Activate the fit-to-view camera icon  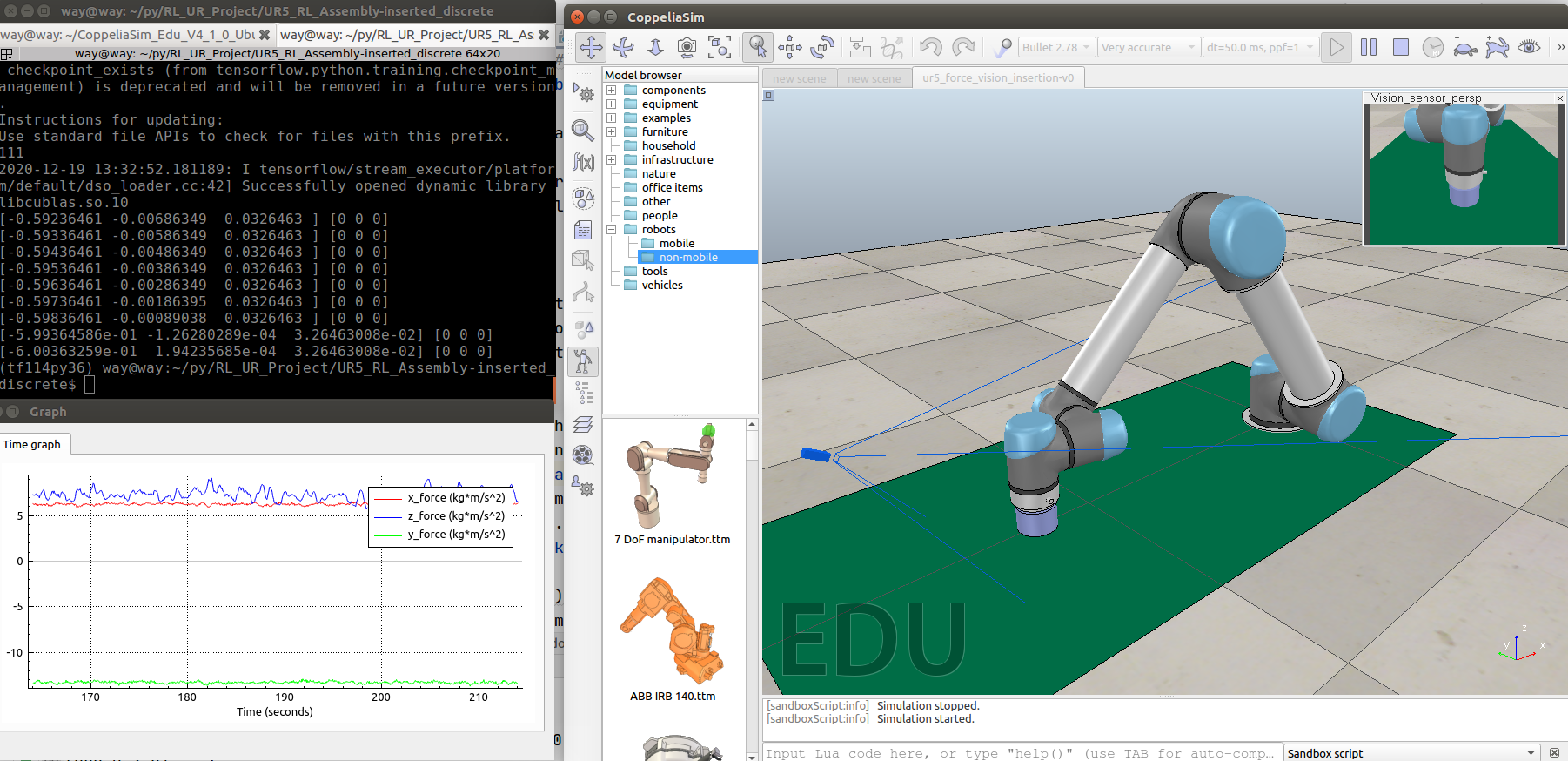click(x=719, y=47)
